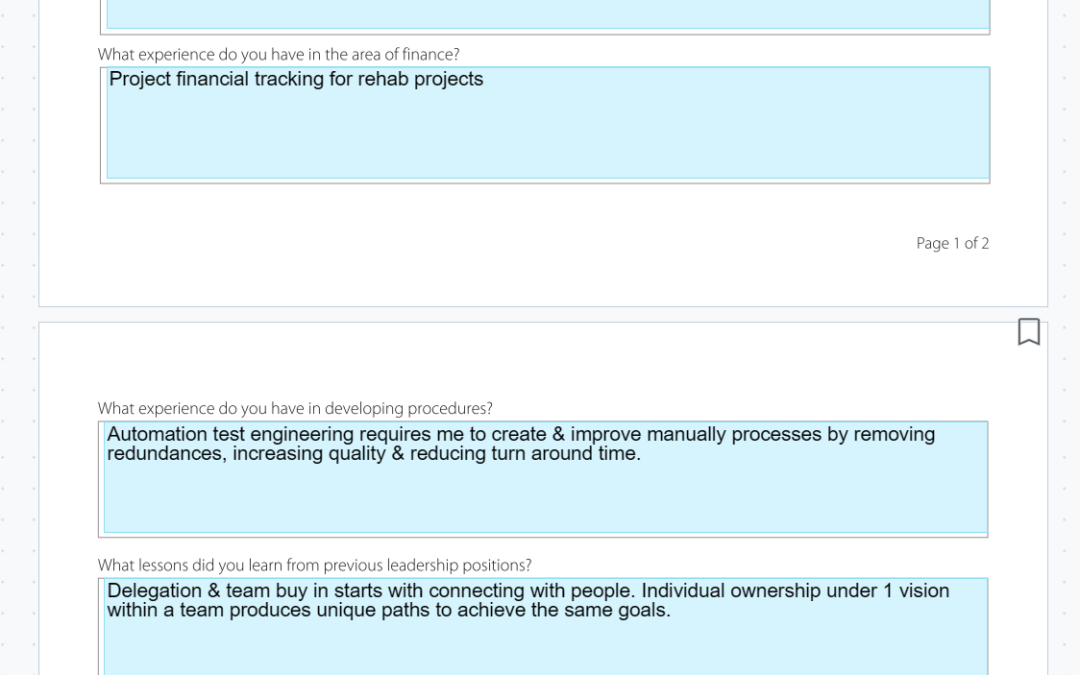
Task: Place cursor after "rehab projects" text
Action: click(x=485, y=79)
